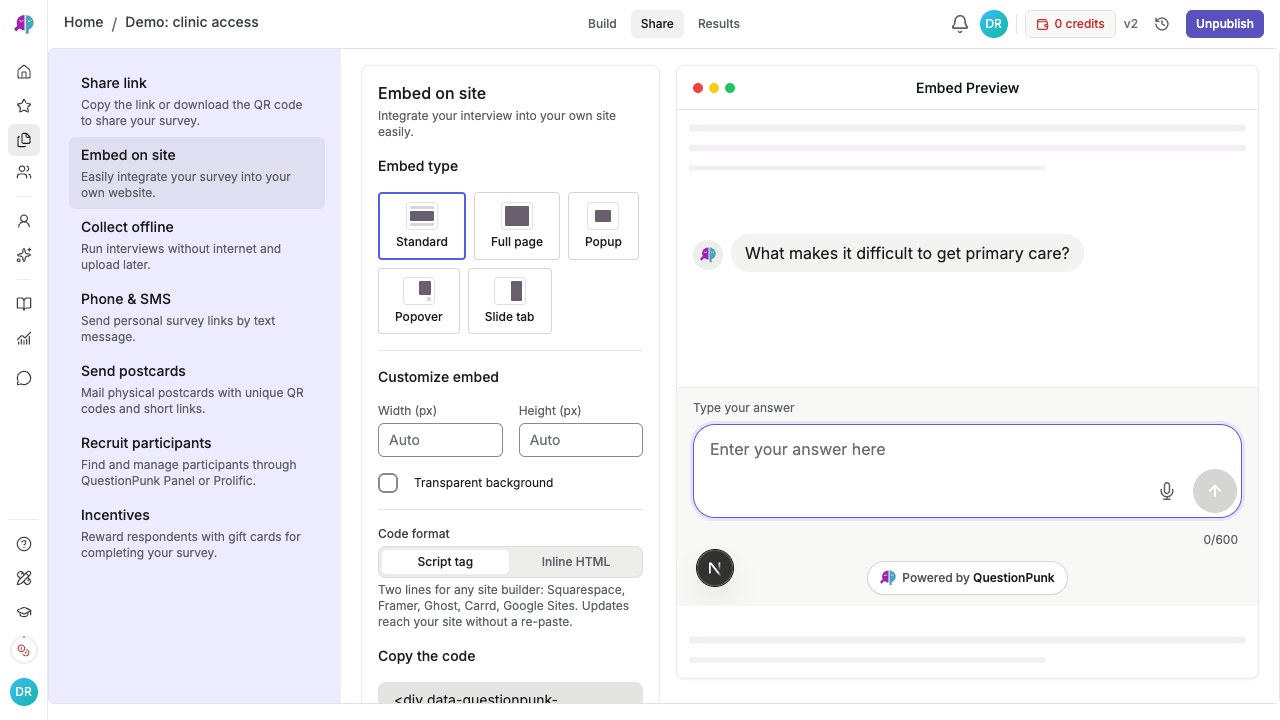Image resolution: width=1280 pixels, height=720 pixels.
Task: Choose the Popover embed type
Action: [419, 301]
